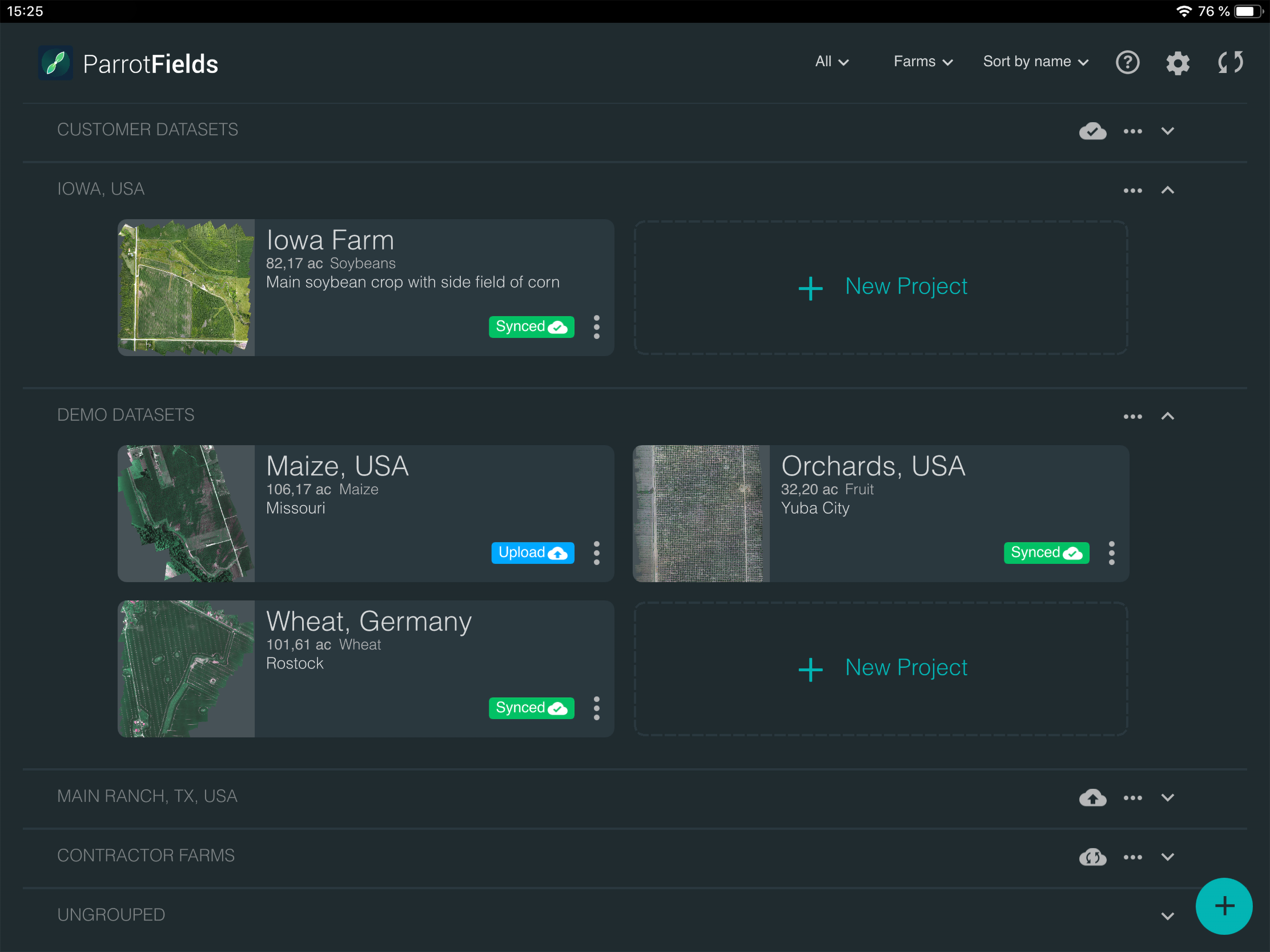Open Demo Datasets group more options
The height and width of the screenshot is (952, 1270).
coord(1132,416)
